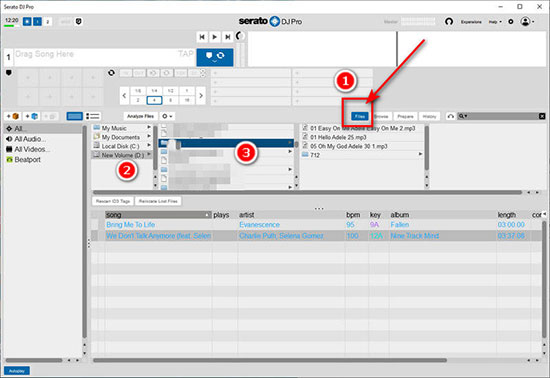Click in the library search field
The width and height of the screenshot is (550, 378).
pos(503,116)
